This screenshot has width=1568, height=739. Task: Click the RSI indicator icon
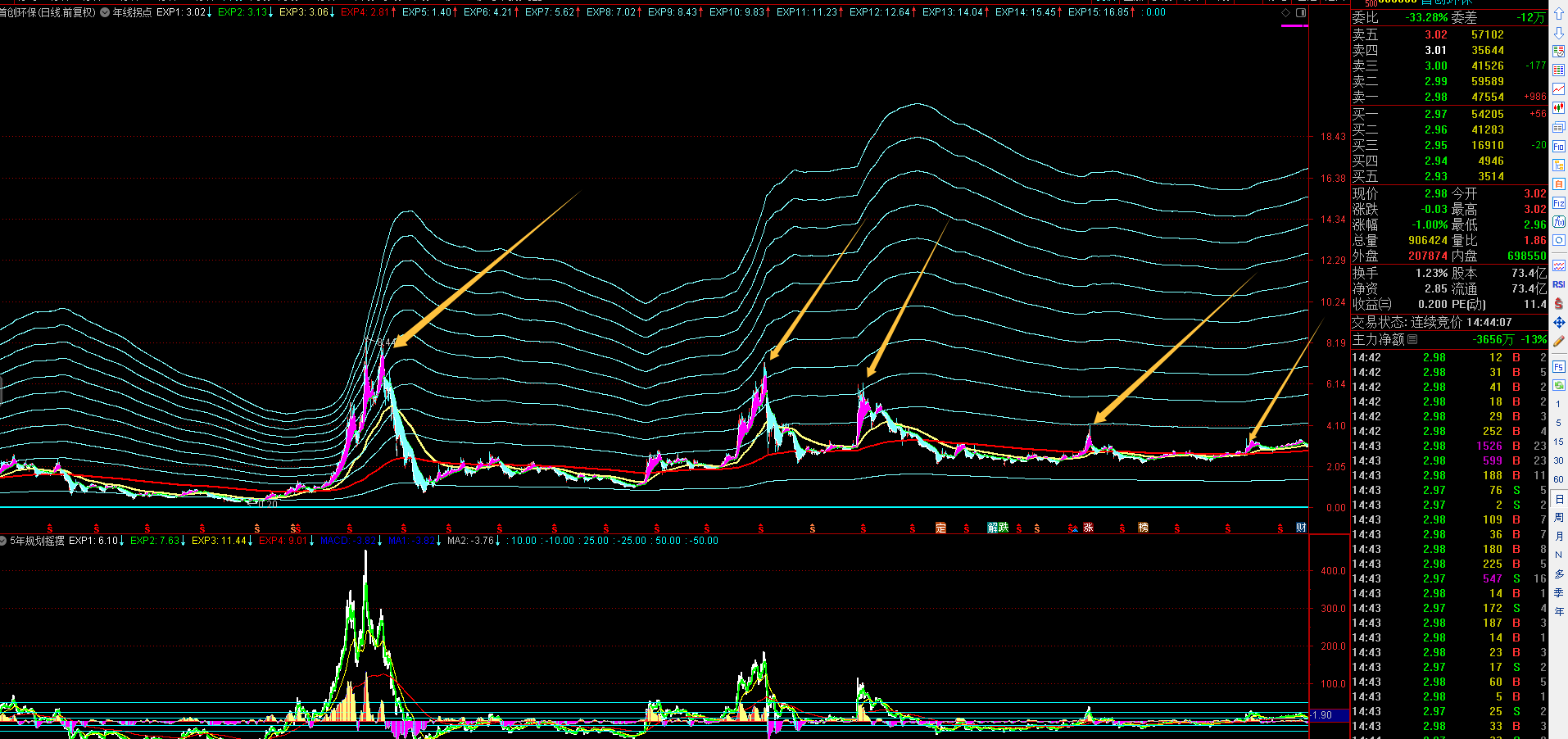[1559, 284]
